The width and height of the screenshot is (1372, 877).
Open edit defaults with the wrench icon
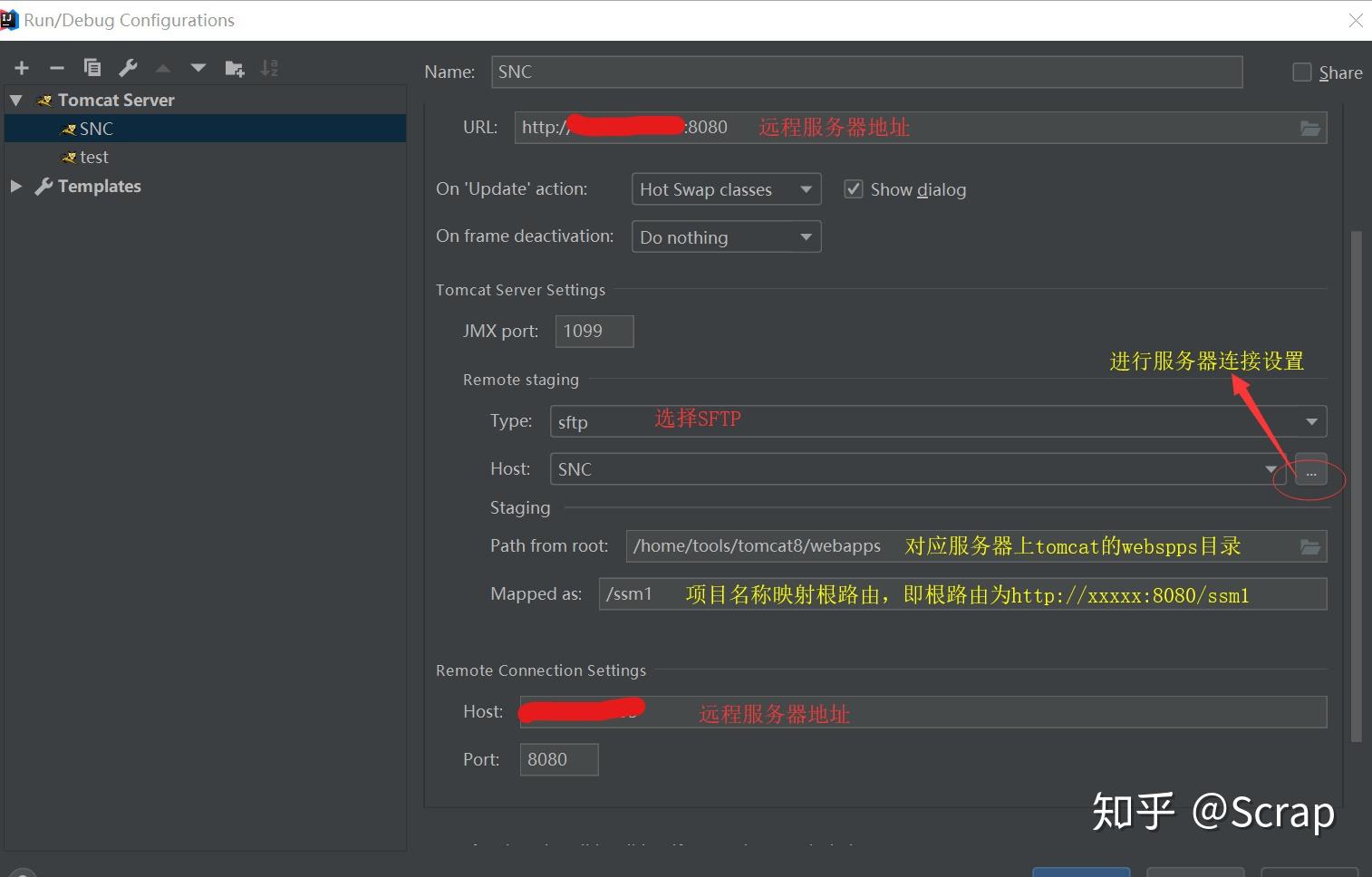click(127, 67)
